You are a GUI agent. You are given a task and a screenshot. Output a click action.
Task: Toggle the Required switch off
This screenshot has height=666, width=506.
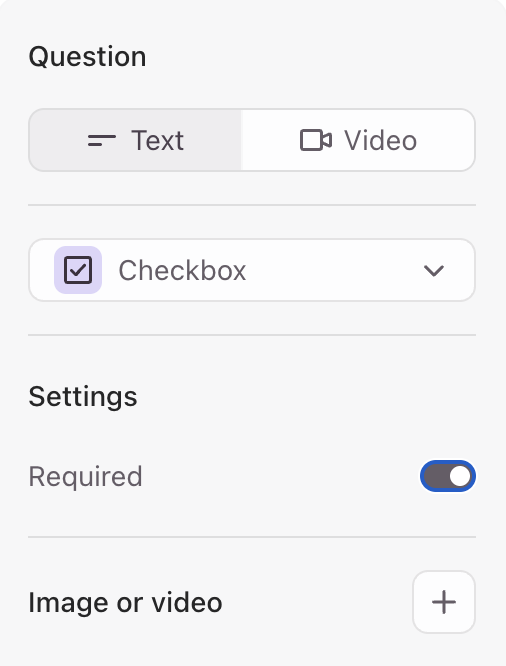click(448, 476)
